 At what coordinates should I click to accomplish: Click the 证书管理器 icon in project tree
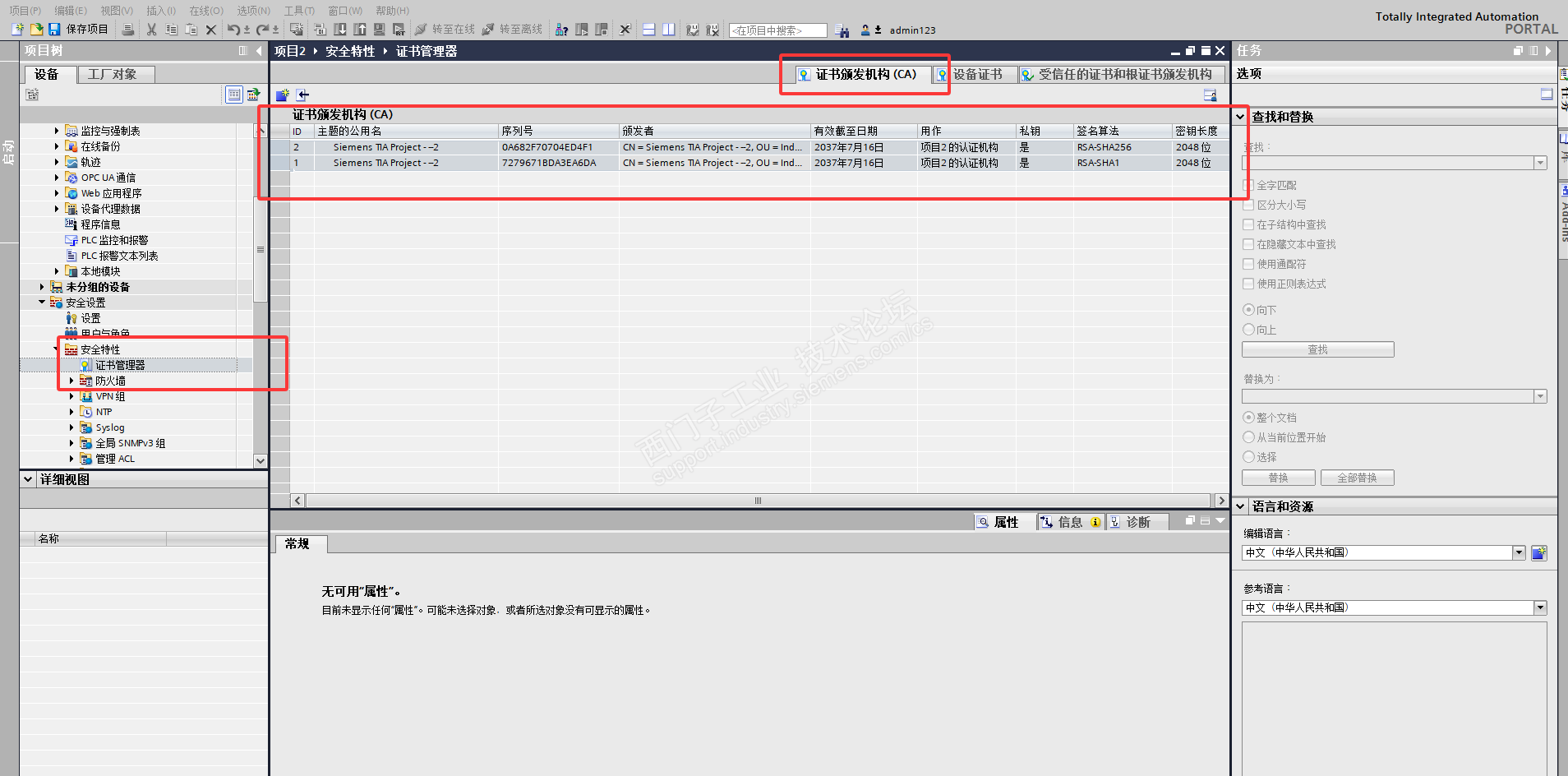tap(85, 365)
